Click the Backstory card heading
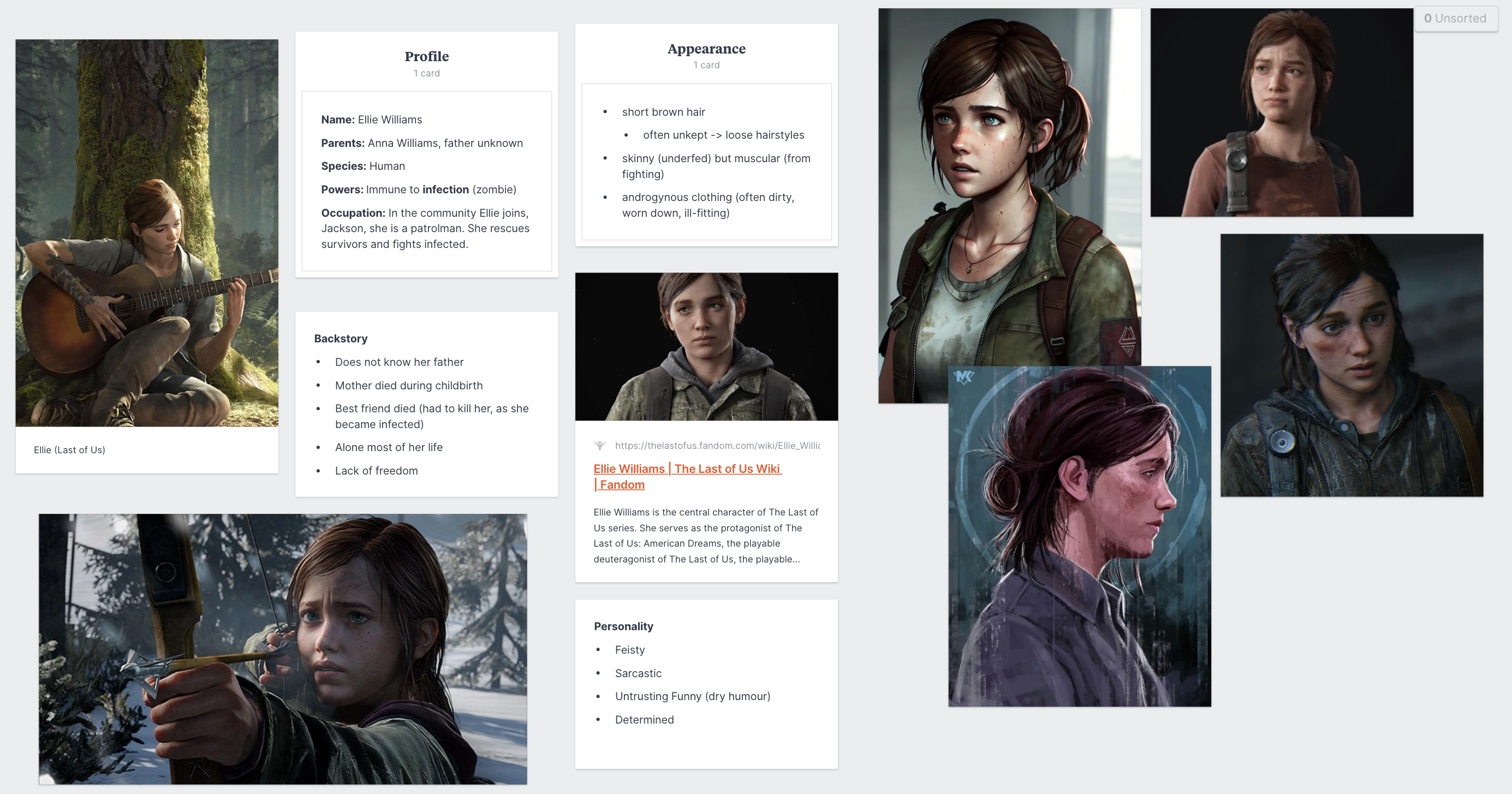 pyautogui.click(x=341, y=338)
